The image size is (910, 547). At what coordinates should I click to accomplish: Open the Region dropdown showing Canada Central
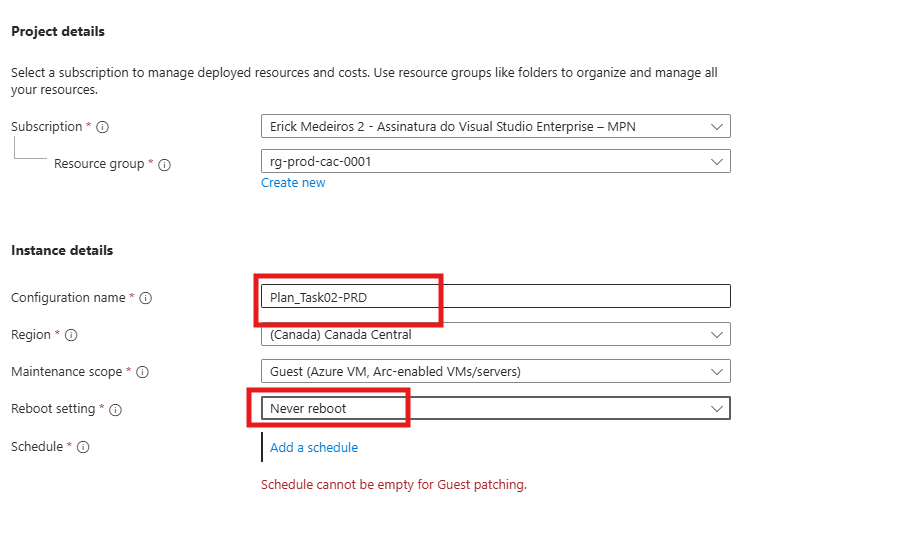tap(495, 335)
